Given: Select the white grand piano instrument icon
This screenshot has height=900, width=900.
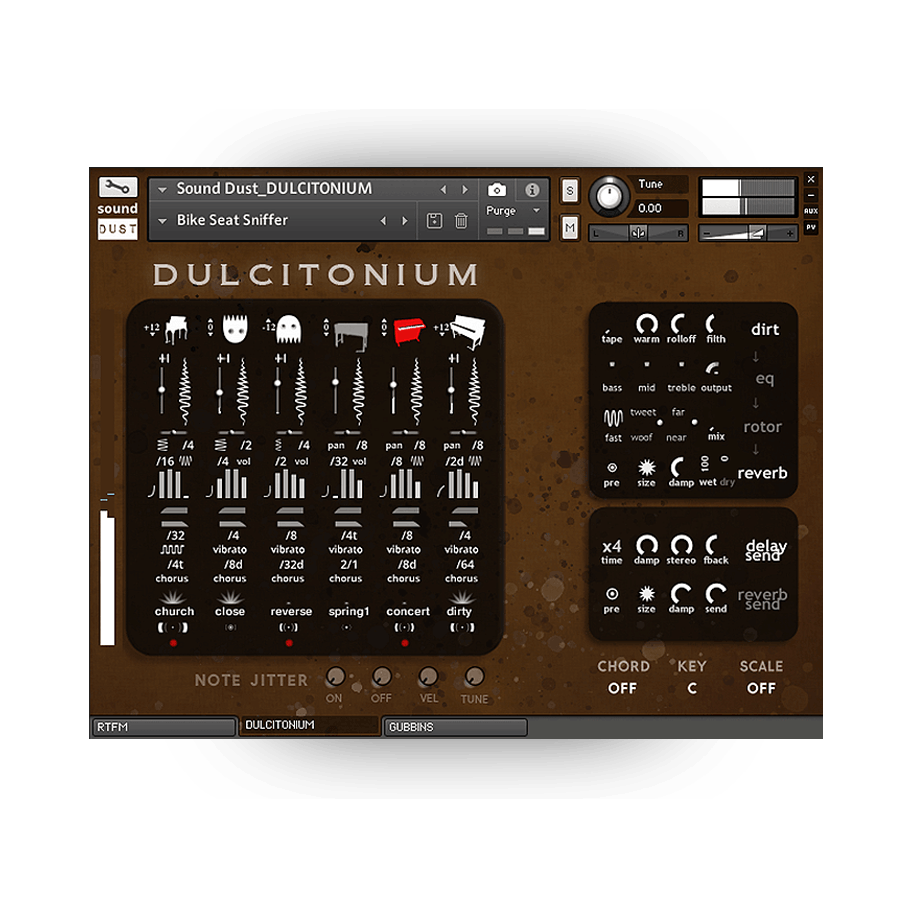Looking at the screenshot, I should click(x=176, y=328).
